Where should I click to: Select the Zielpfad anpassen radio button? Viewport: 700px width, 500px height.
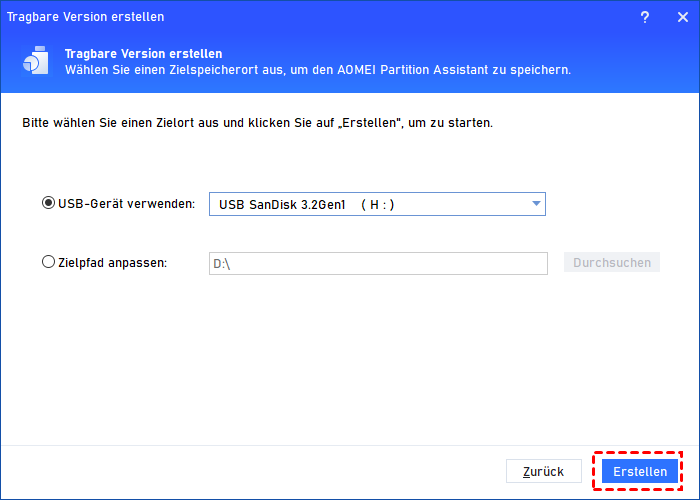tap(49, 263)
